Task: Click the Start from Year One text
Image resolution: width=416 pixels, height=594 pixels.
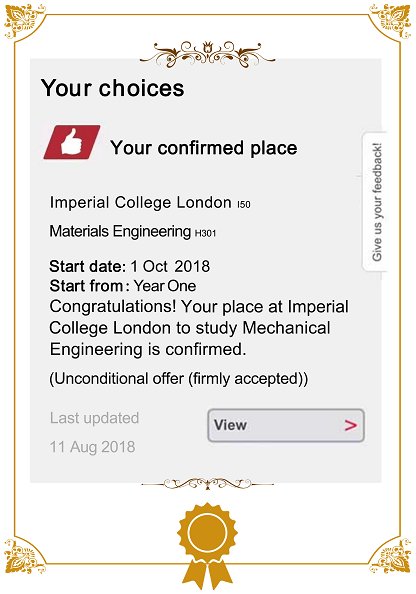Action: point(123,286)
